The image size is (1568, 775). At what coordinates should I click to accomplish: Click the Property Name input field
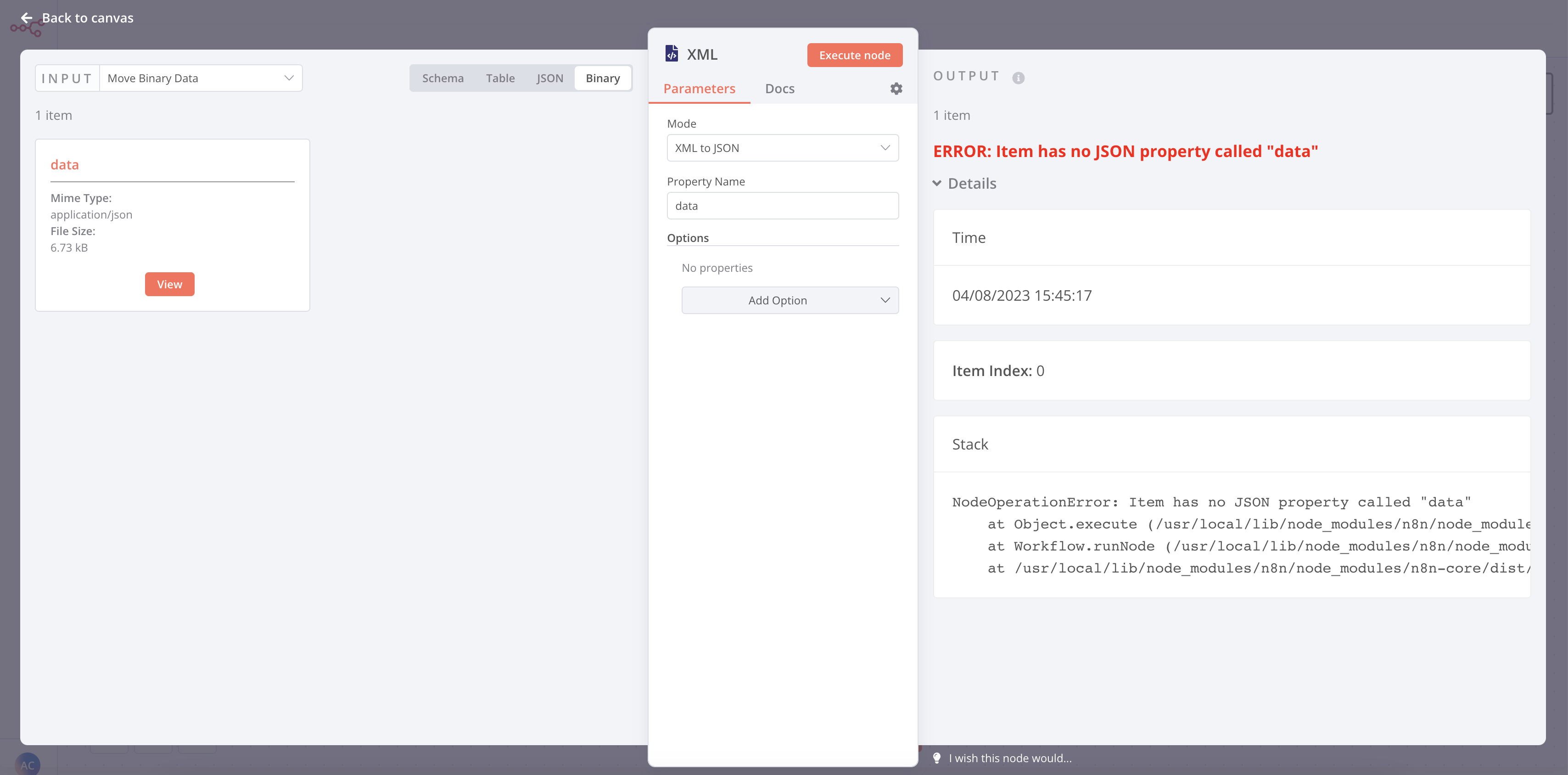(x=782, y=206)
